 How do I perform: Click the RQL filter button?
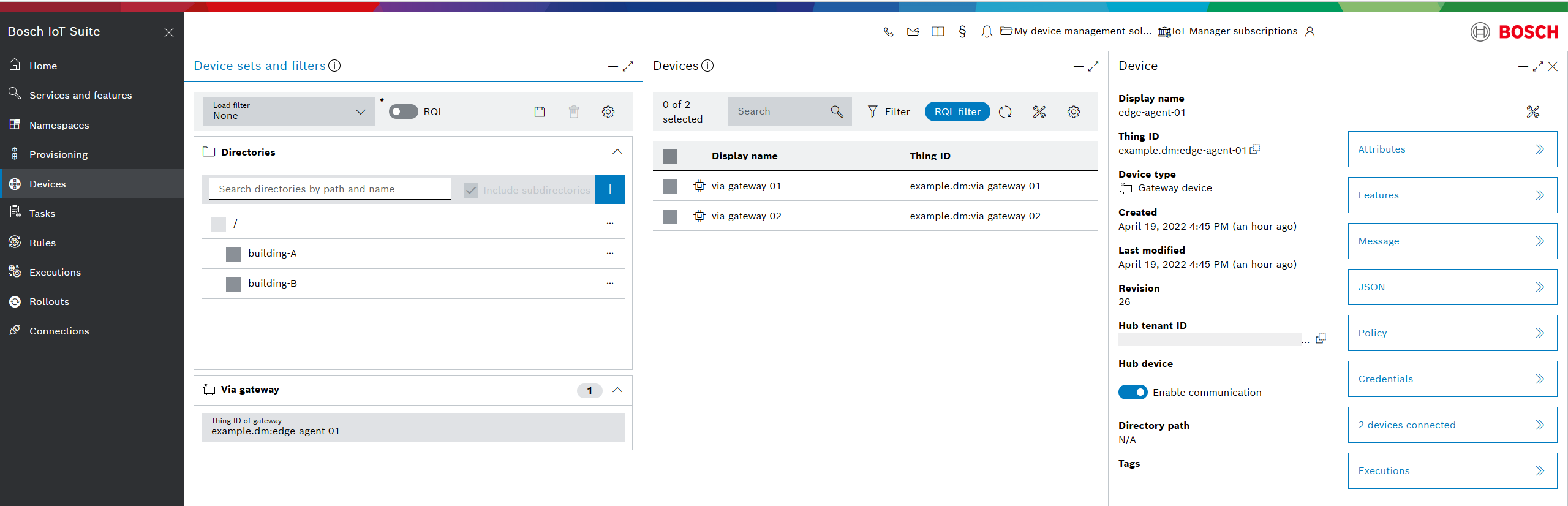[957, 111]
